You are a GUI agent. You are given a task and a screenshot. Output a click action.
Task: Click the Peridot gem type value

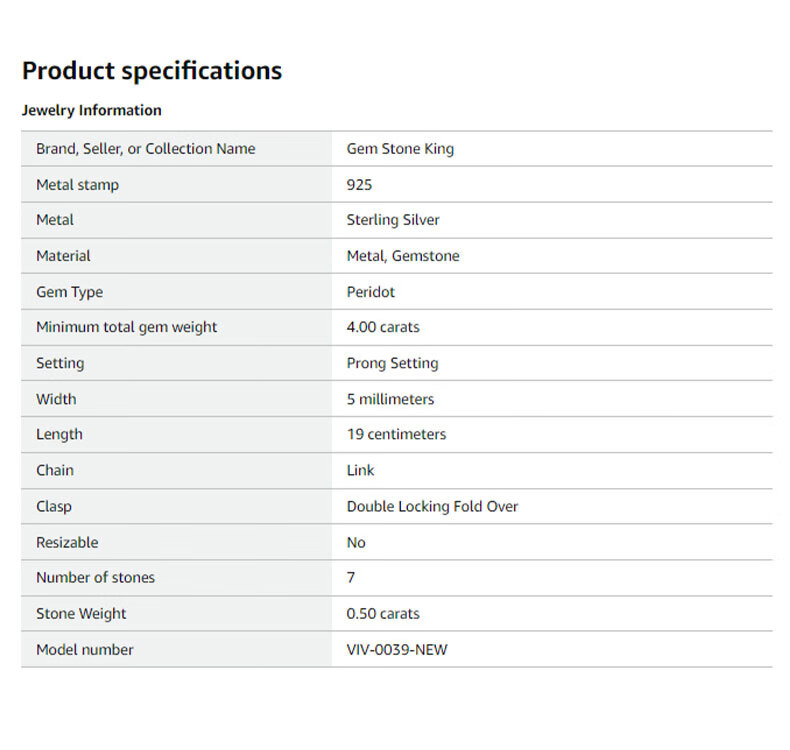371,292
